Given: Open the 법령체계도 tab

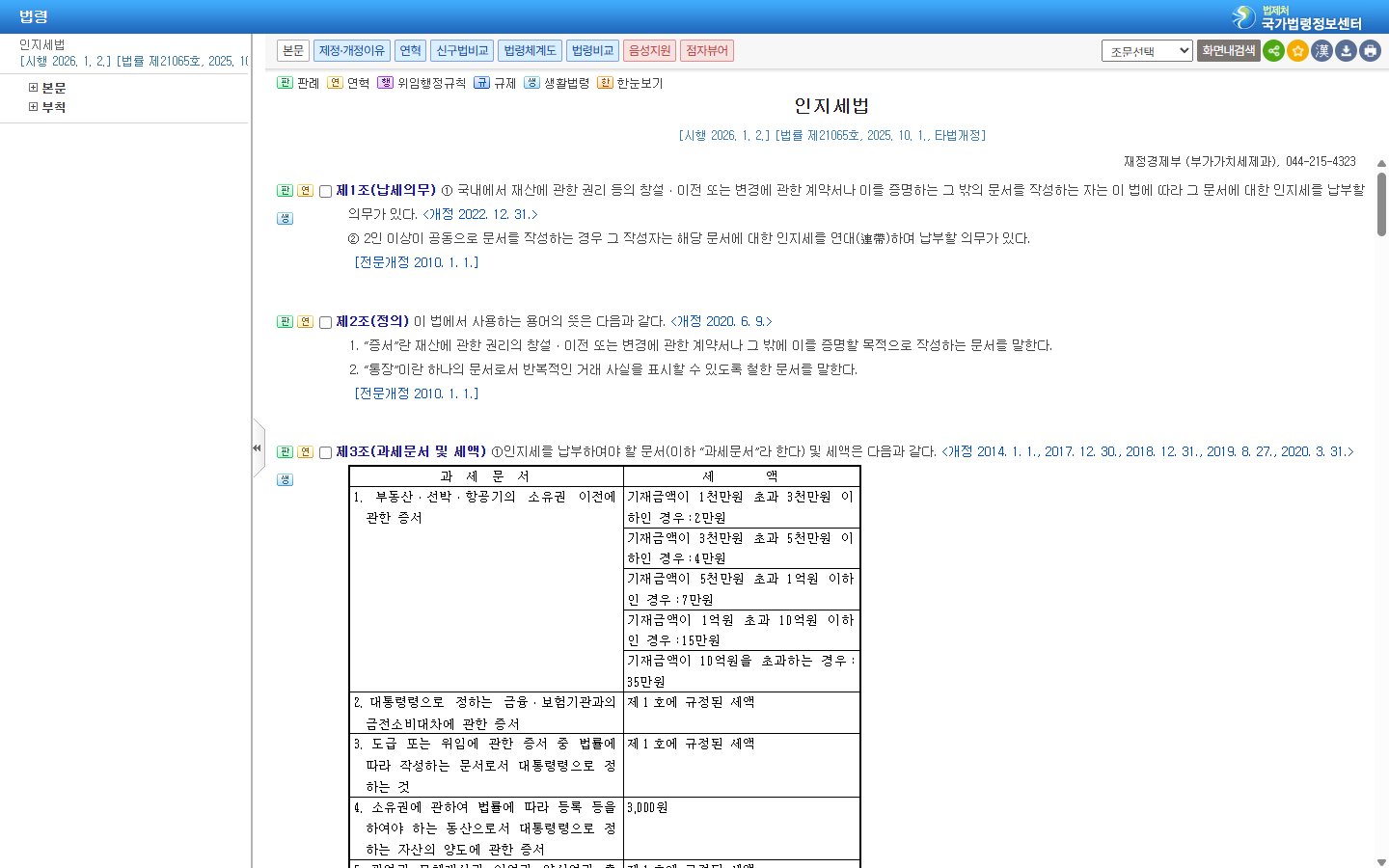Looking at the screenshot, I should tap(531, 50).
